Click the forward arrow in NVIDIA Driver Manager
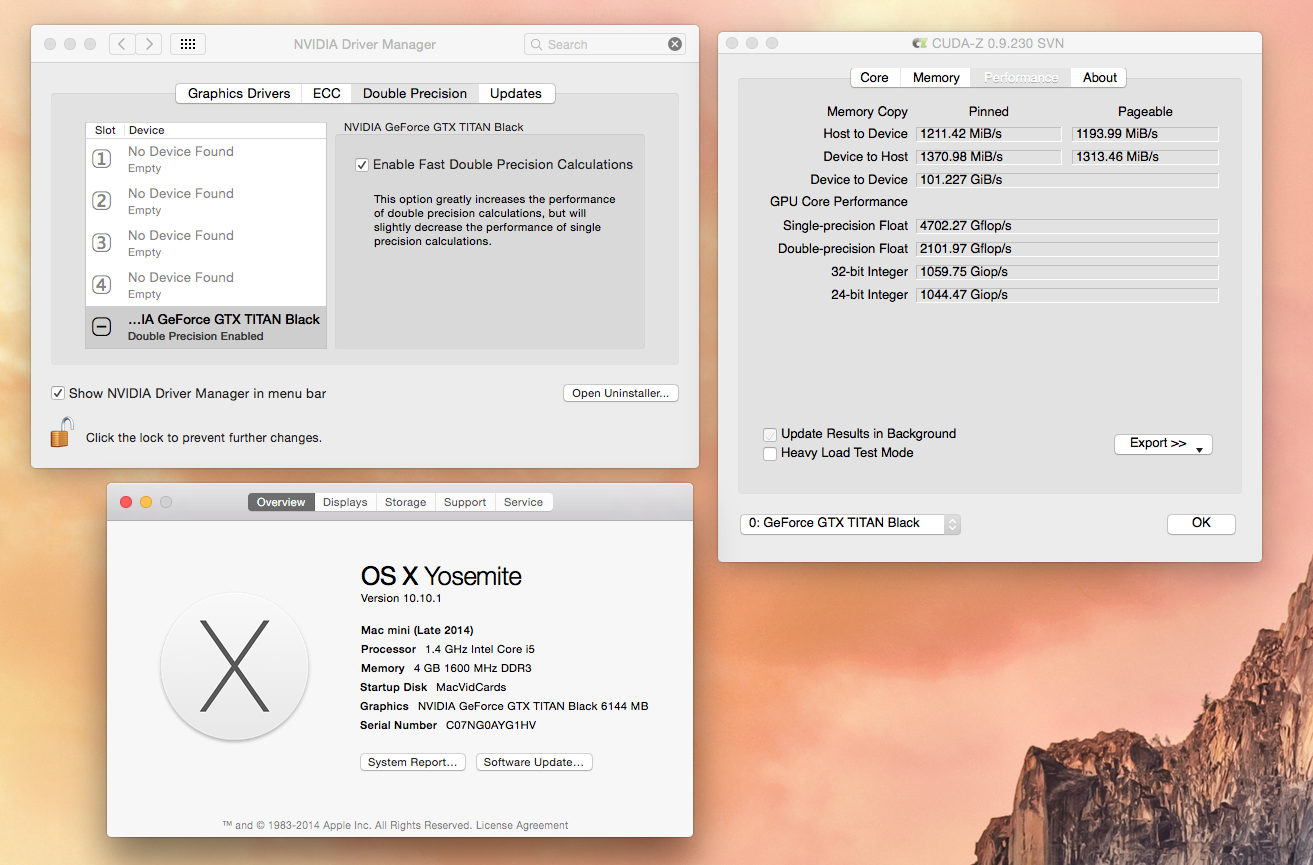 click(149, 44)
